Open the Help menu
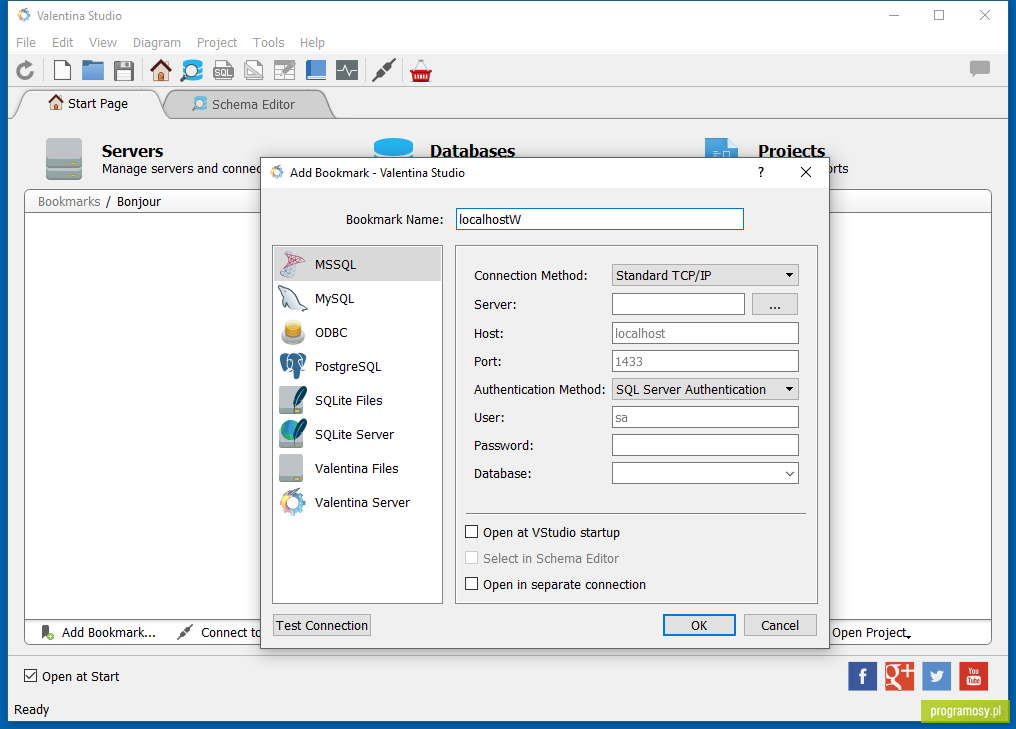This screenshot has width=1016, height=729. click(312, 43)
